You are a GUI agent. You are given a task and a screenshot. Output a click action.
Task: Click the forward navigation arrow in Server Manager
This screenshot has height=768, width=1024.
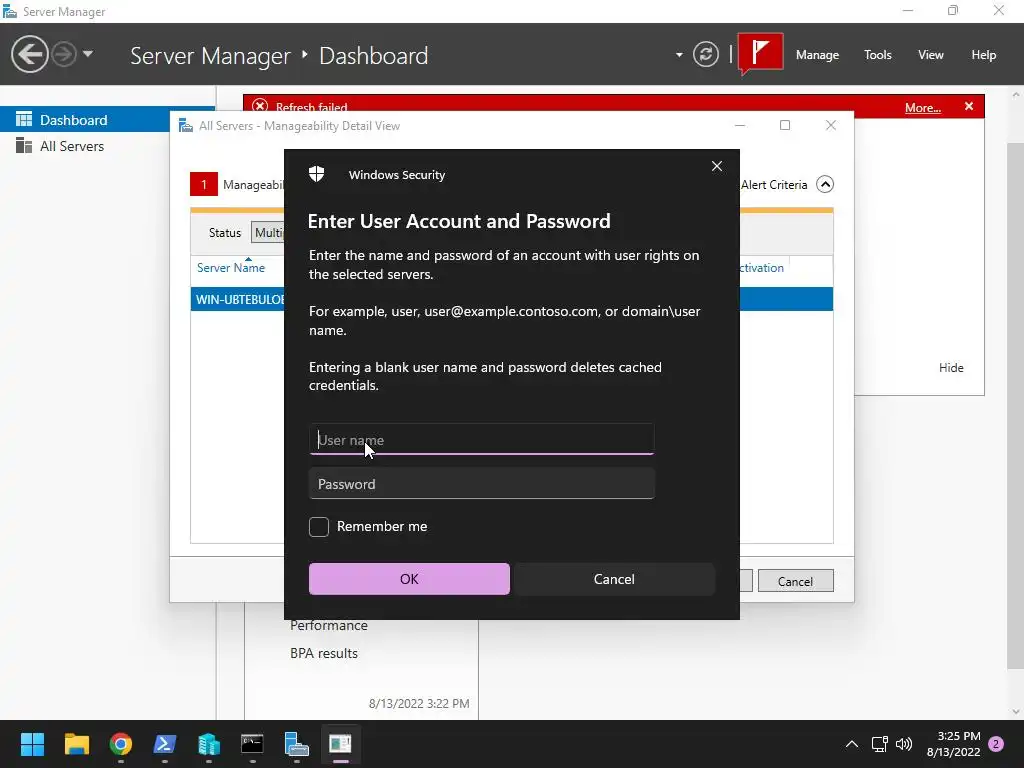[x=64, y=54]
